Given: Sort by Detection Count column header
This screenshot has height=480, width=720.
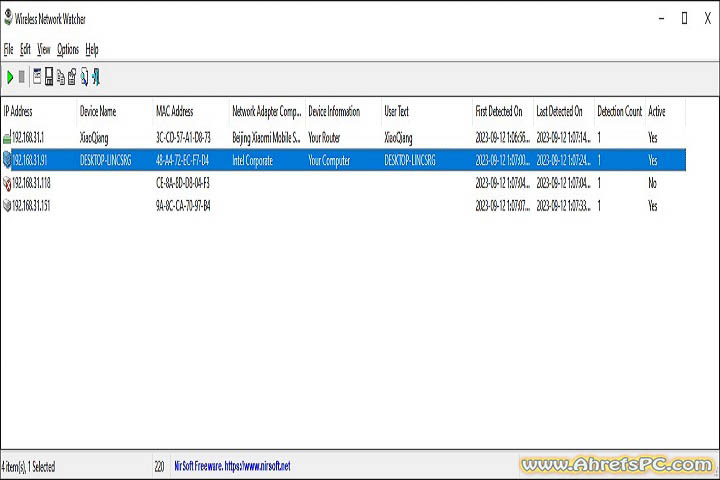Looking at the screenshot, I should [x=619, y=111].
